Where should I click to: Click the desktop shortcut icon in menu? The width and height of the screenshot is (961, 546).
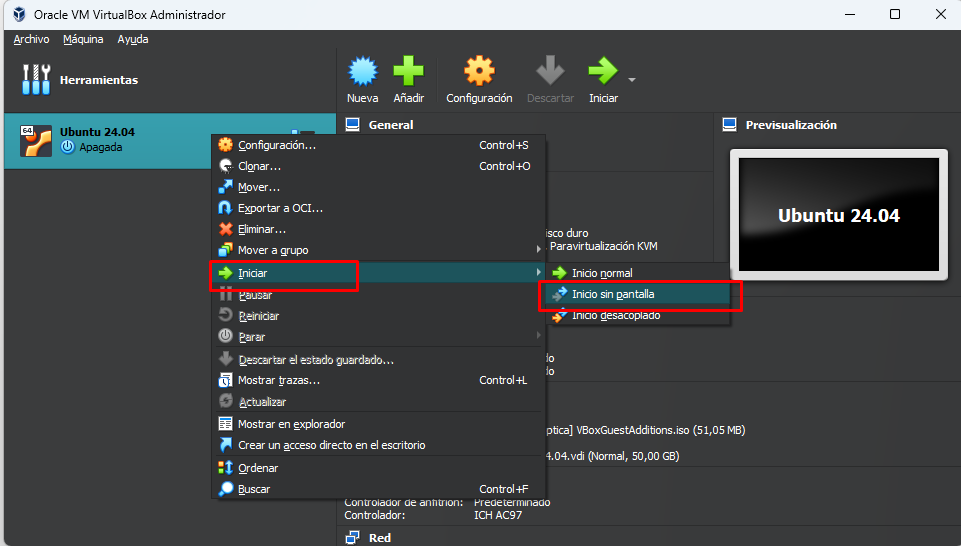point(226,445)
